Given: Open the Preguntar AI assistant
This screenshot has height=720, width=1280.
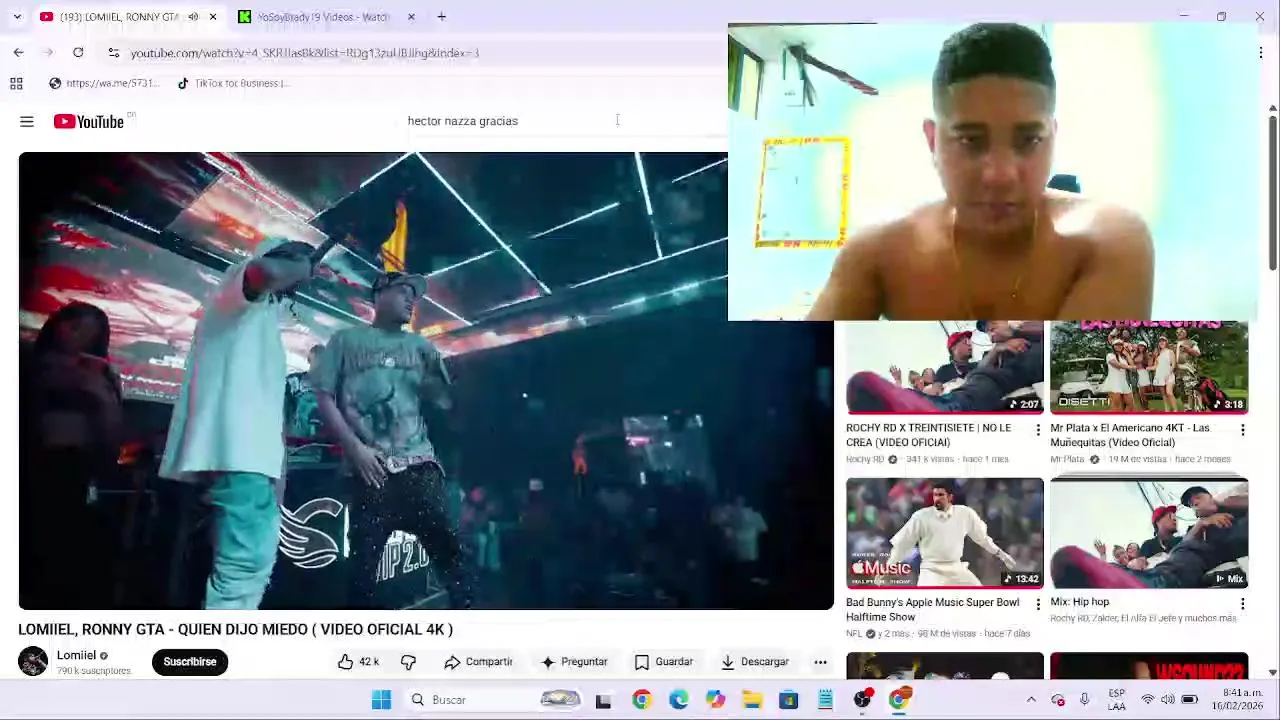Looking at the screenshot, I should click(x=574, y=662).
